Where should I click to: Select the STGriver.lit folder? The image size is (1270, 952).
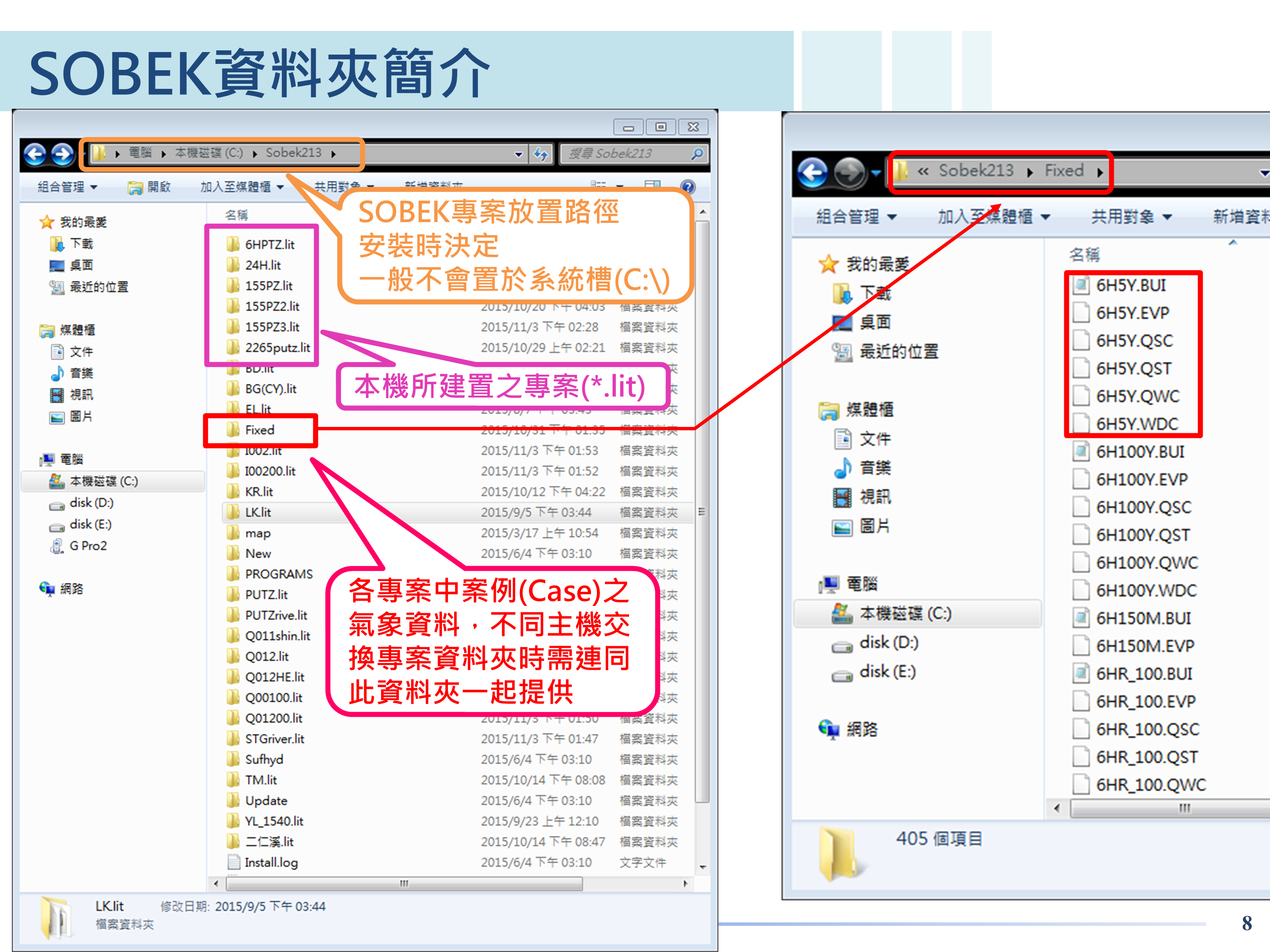[x=266, y=738]
